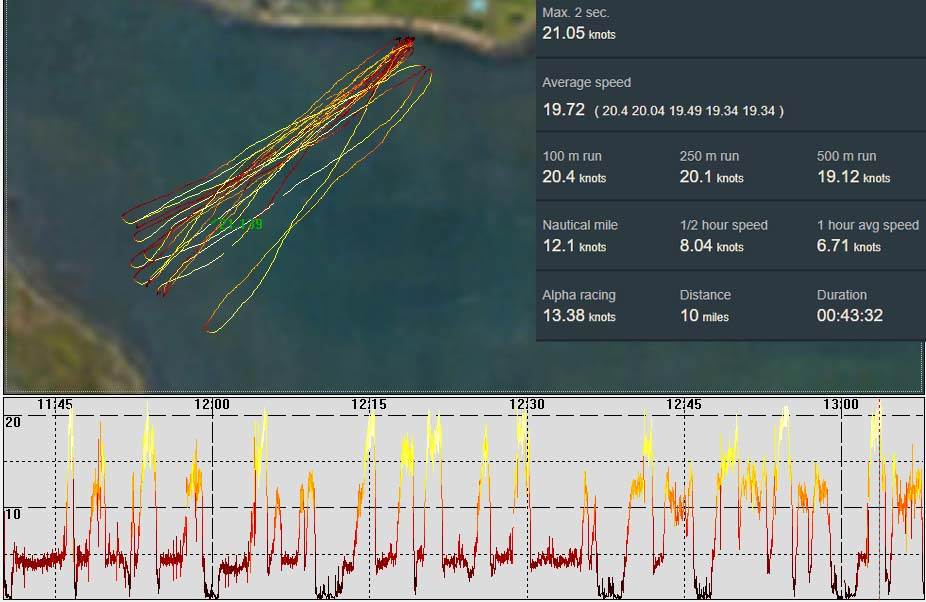Select the Alpha racing 13.38 knots stat
This screenshot has height=602, width=926.
(578, 316)
